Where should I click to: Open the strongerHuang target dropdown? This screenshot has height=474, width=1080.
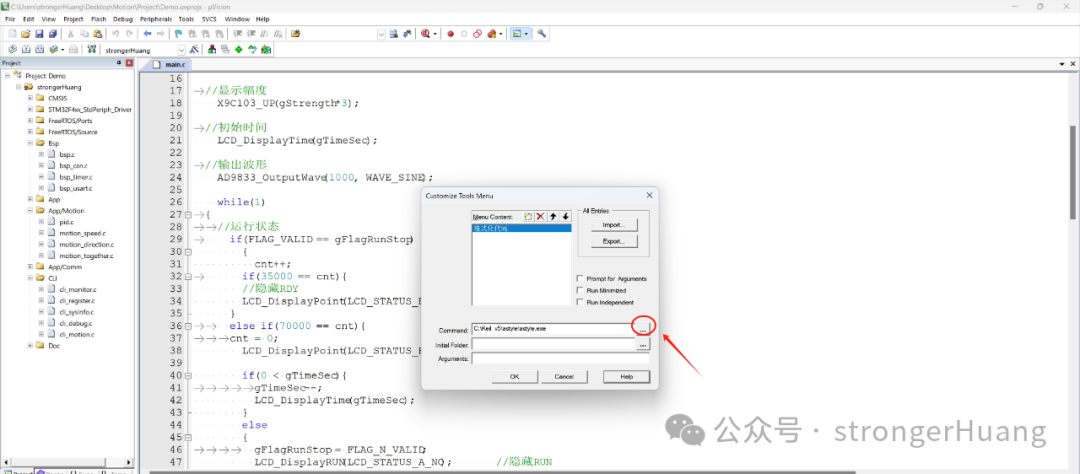pyautogui.click(x=182, y=50)
